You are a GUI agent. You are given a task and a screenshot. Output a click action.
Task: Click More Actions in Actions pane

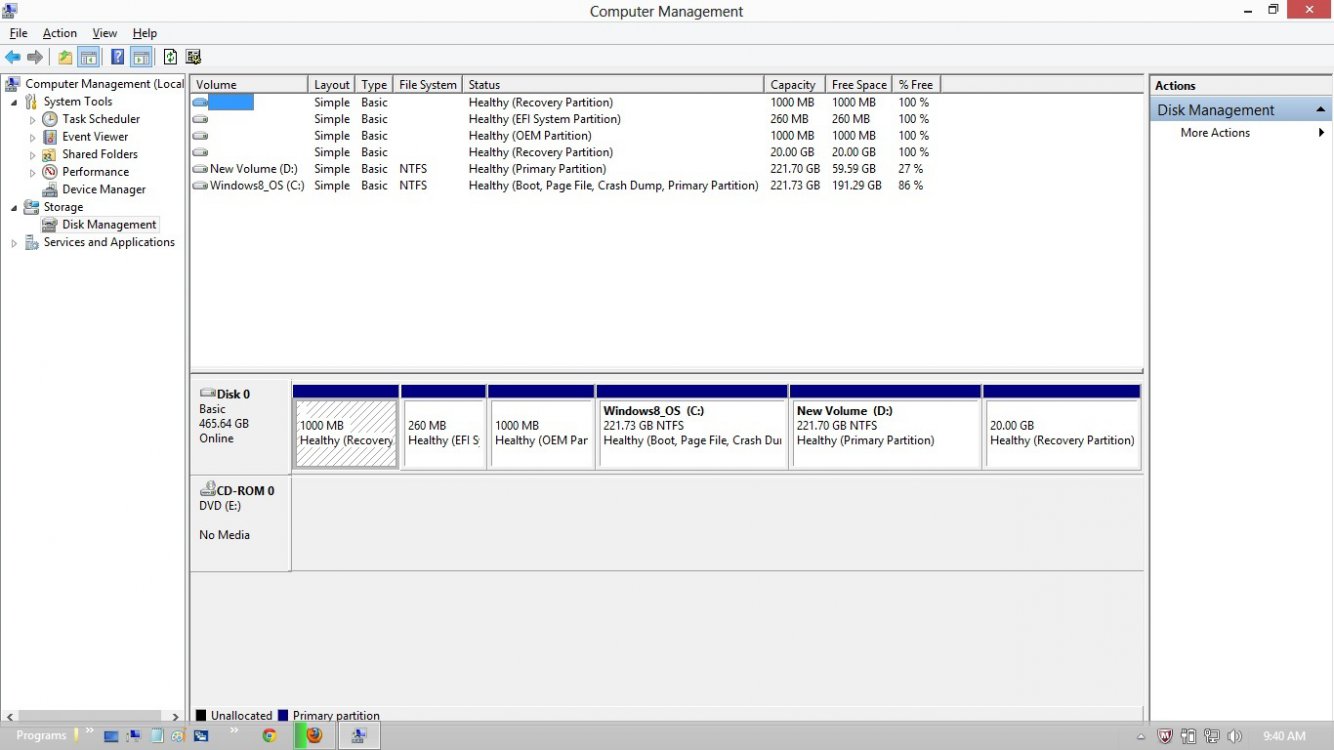(1215, 133)
